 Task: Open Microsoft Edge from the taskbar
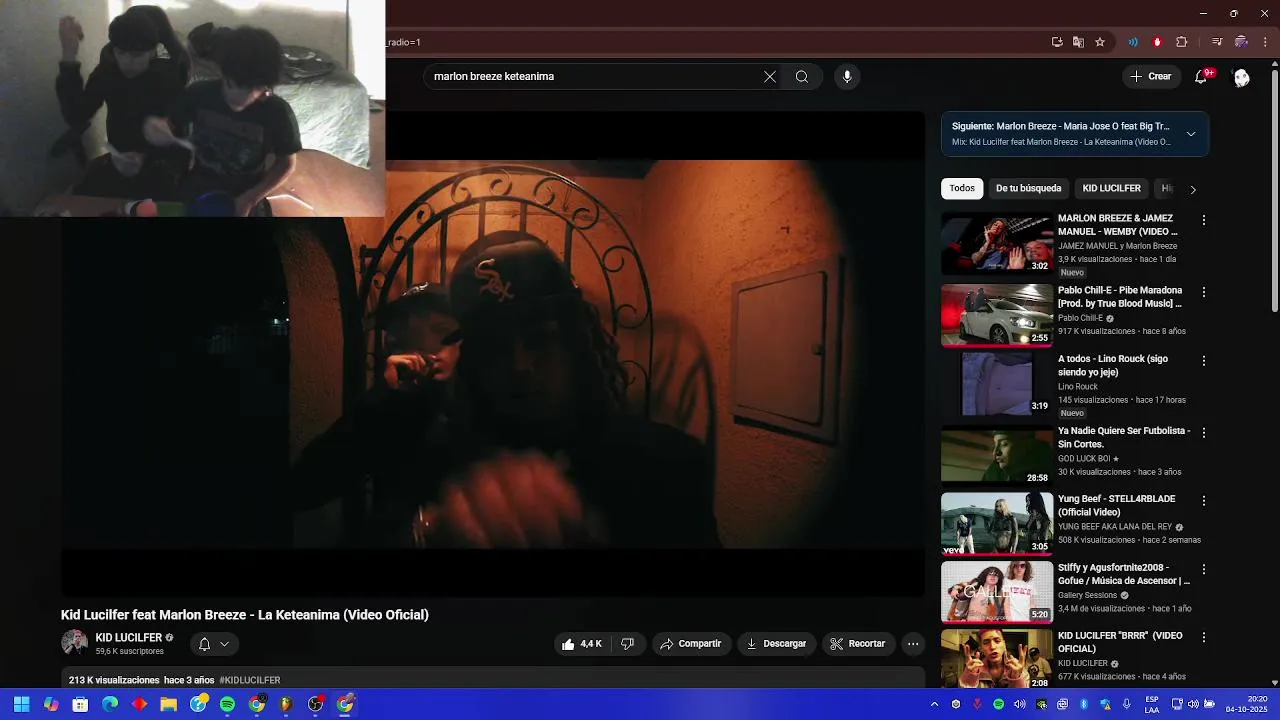click(110, 704)
